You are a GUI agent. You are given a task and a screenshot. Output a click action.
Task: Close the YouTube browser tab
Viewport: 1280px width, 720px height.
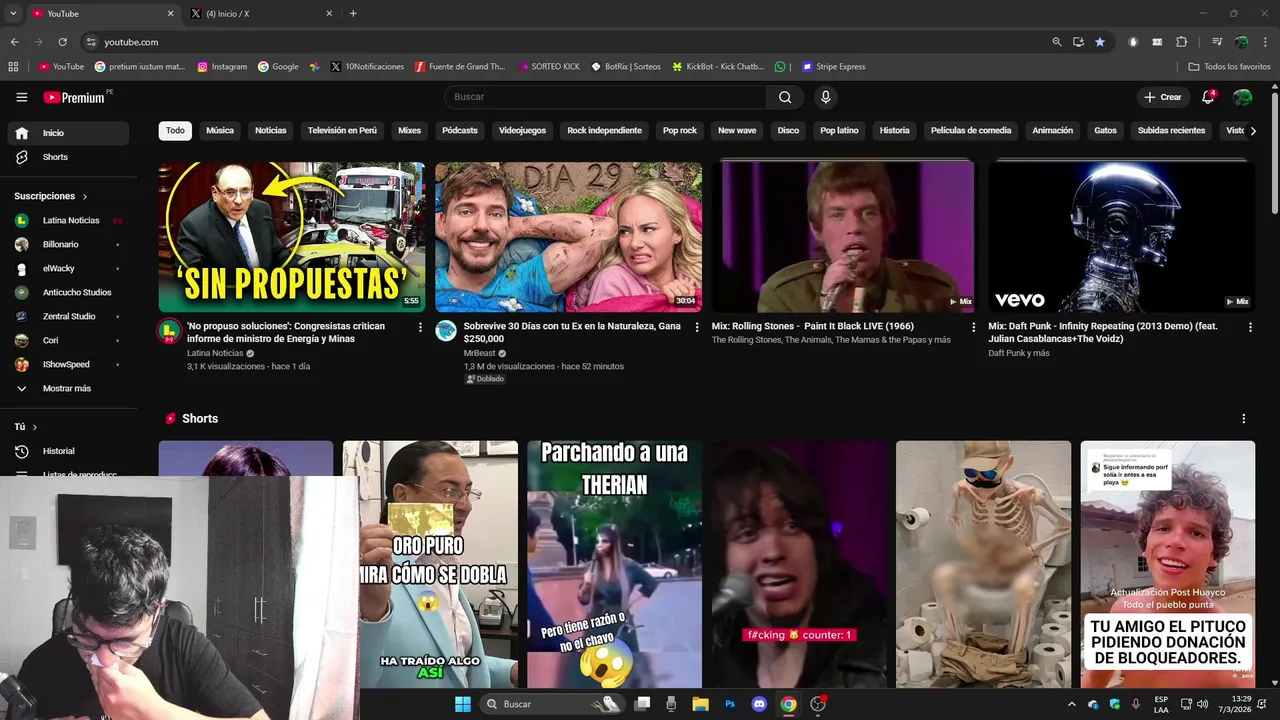point(170,14)
